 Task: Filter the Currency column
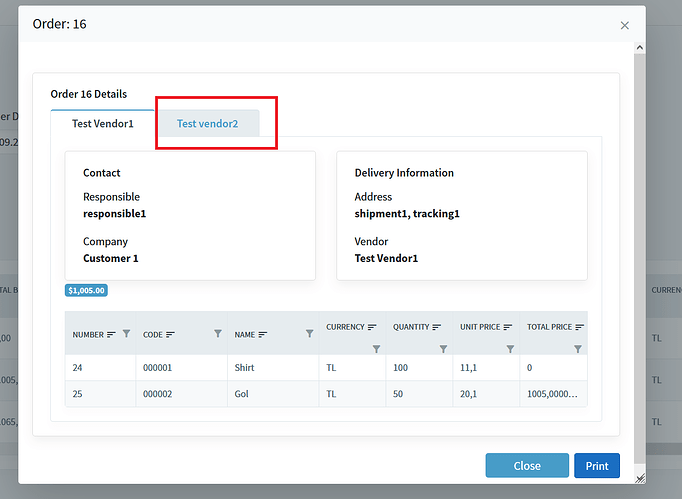click(x=376, y=349)
